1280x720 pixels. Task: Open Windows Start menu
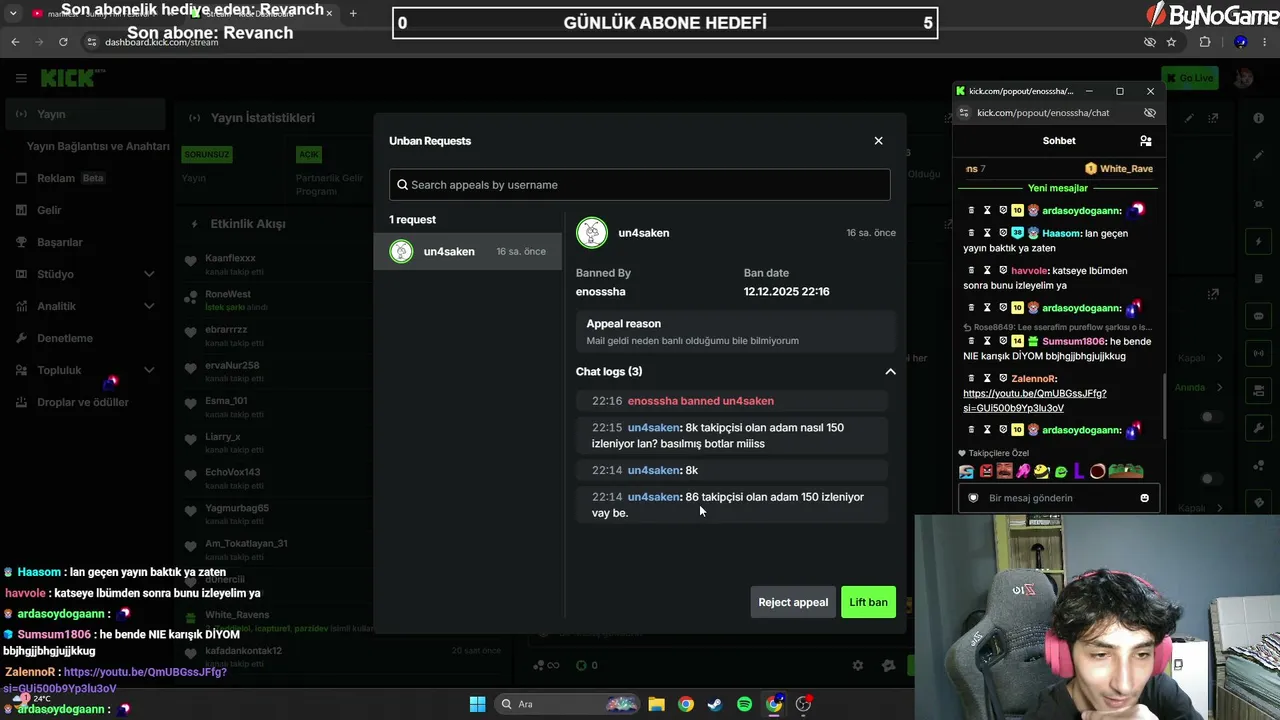point(477,704)
